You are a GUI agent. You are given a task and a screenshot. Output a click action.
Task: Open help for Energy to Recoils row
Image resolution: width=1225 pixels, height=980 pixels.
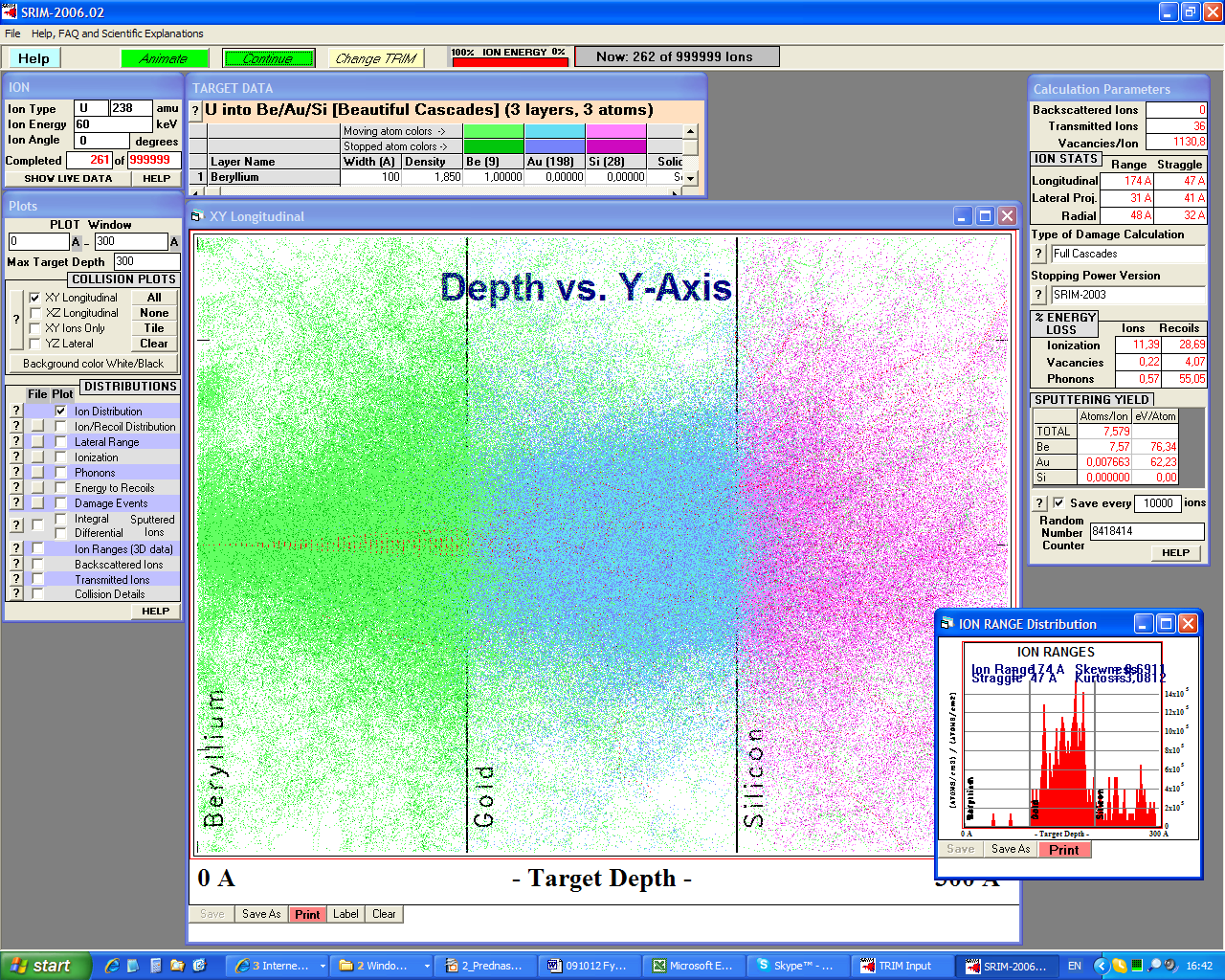[x=15, y=487]
